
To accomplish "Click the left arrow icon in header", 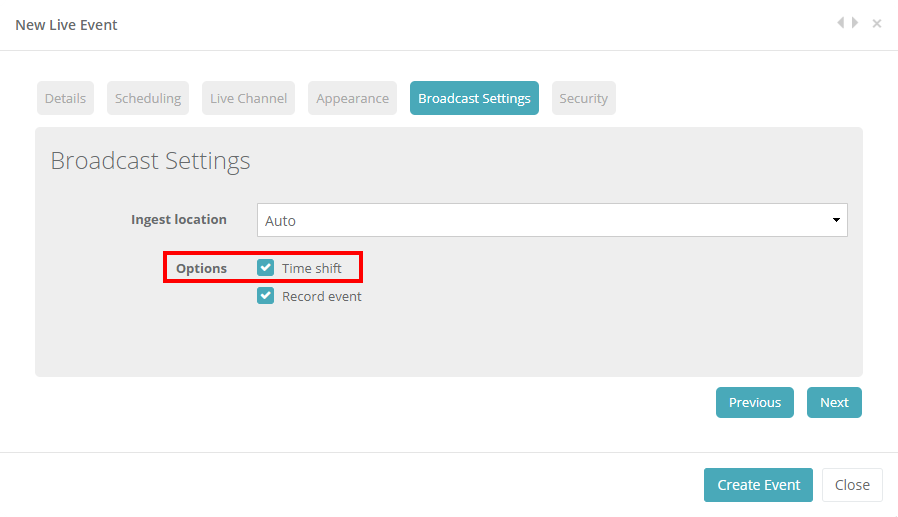I will click(841, 23).
